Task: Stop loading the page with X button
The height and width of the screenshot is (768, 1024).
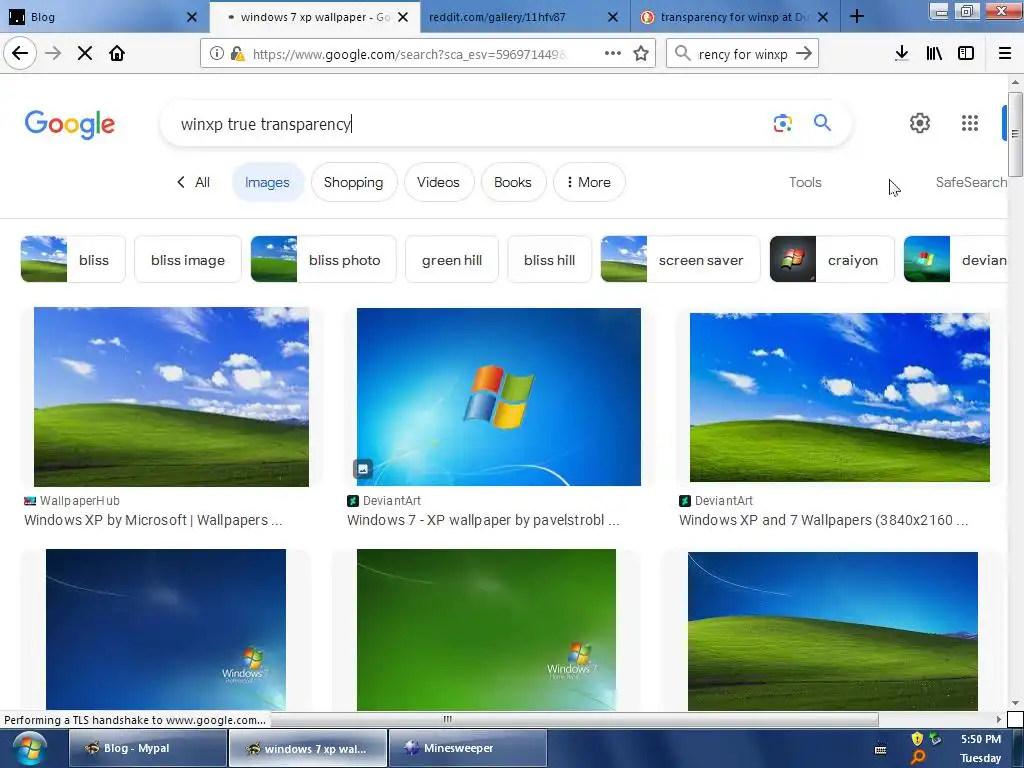Action: pos(85,54)
